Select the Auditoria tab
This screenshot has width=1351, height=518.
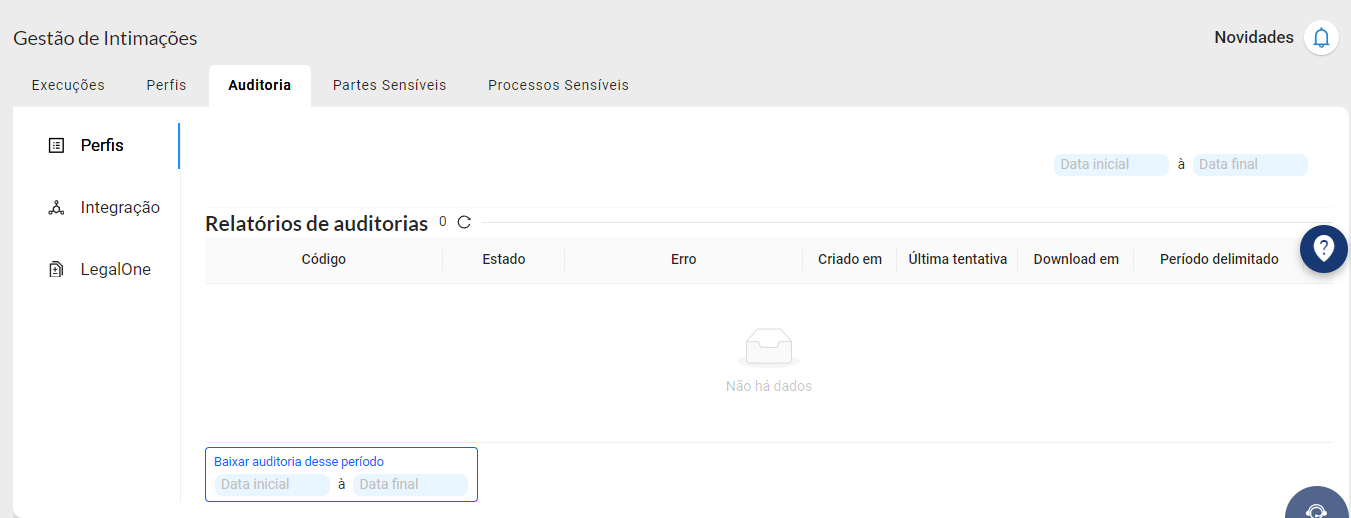tap(260, 85)
